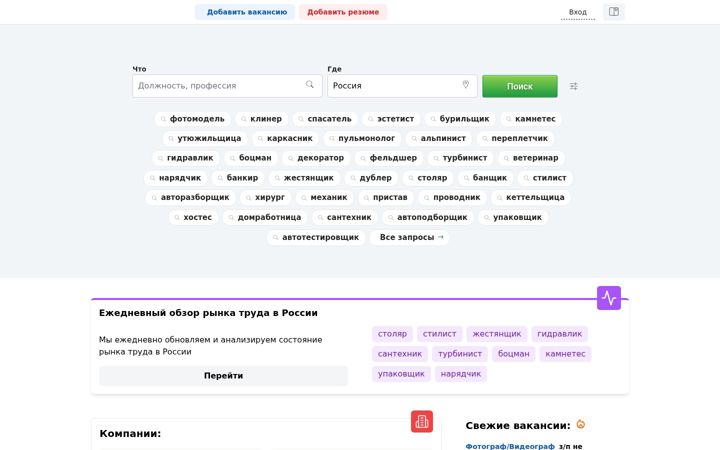The width and height of the screenshot is (720, 450).
Task: Open Все запросы link
Action: pos(410,237)
